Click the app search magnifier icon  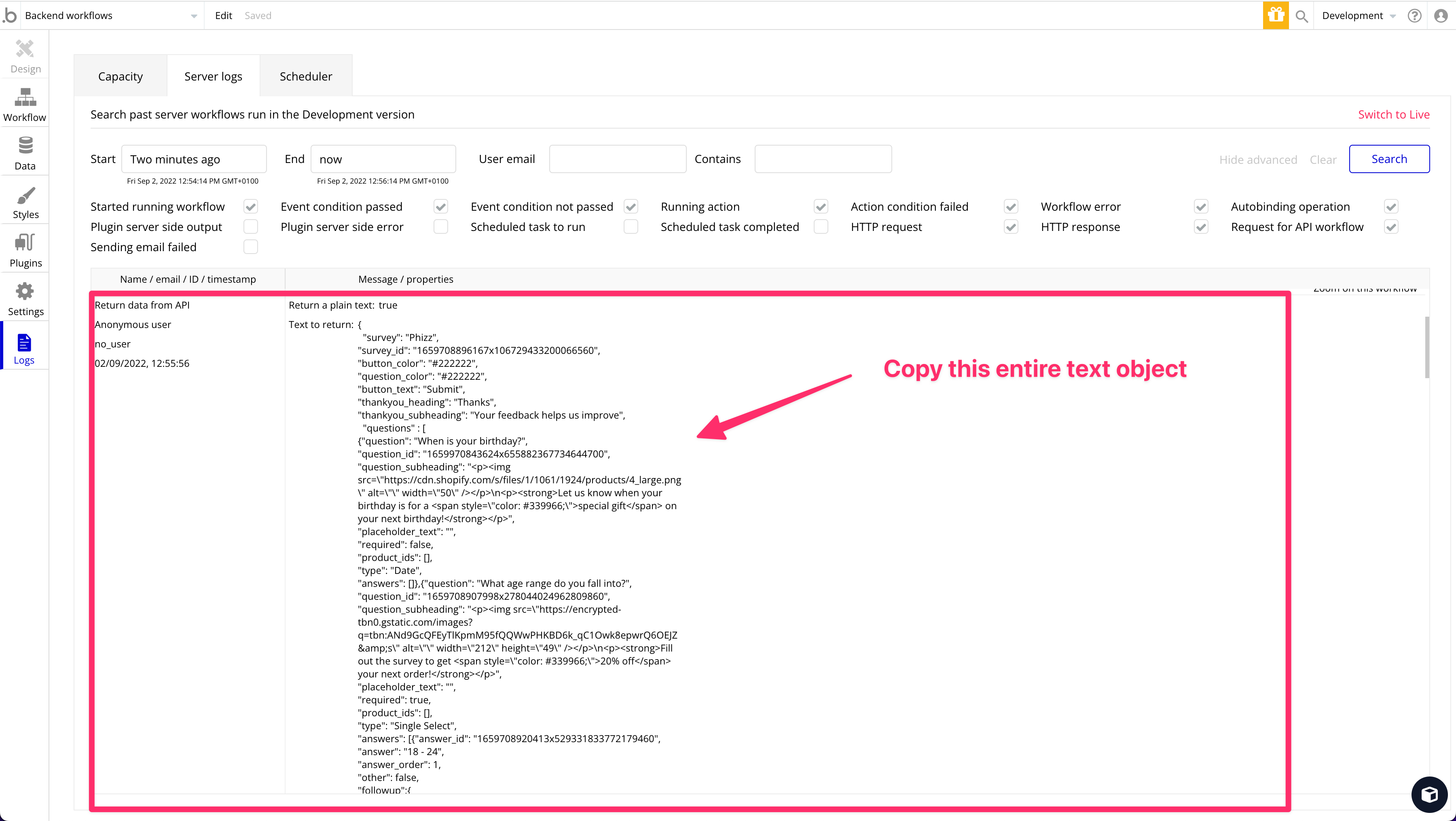[1301, 15]
